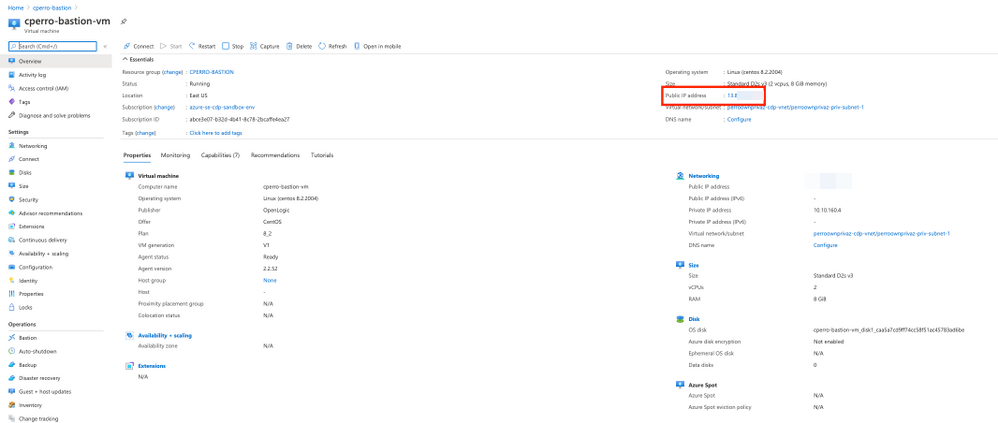This screenshot has width=998, height=423.
Task: Open azure-se-cdp-sandbox-env subscription link
Action: coord(222,107)
